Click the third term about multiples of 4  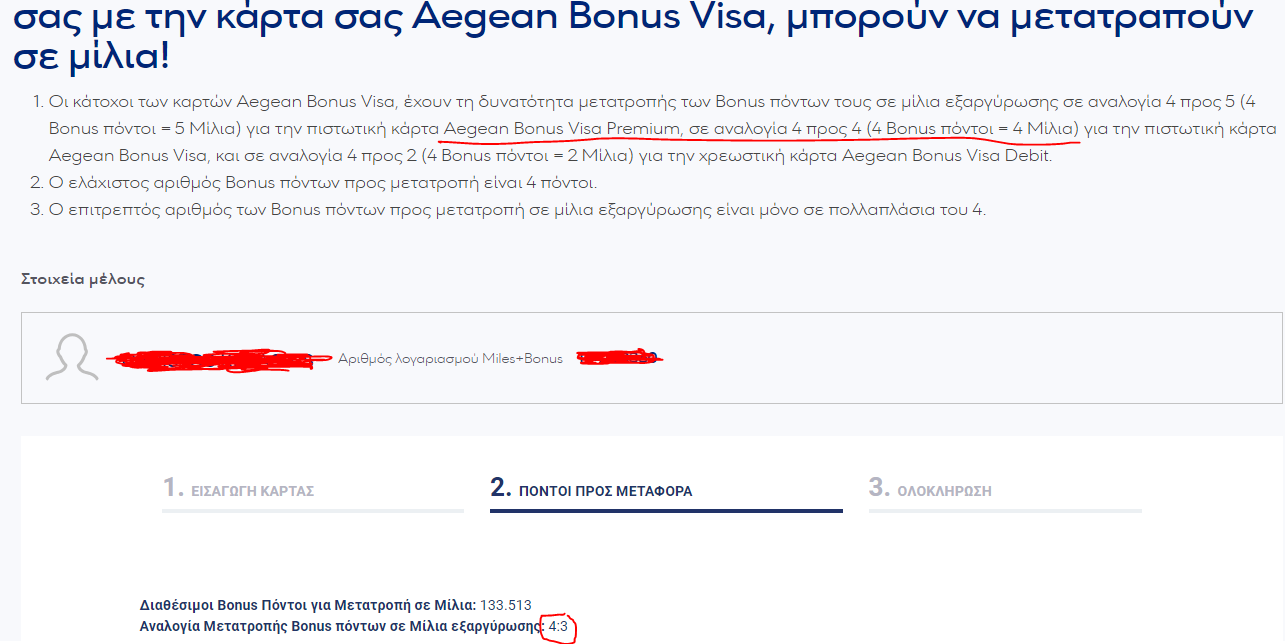517,210
